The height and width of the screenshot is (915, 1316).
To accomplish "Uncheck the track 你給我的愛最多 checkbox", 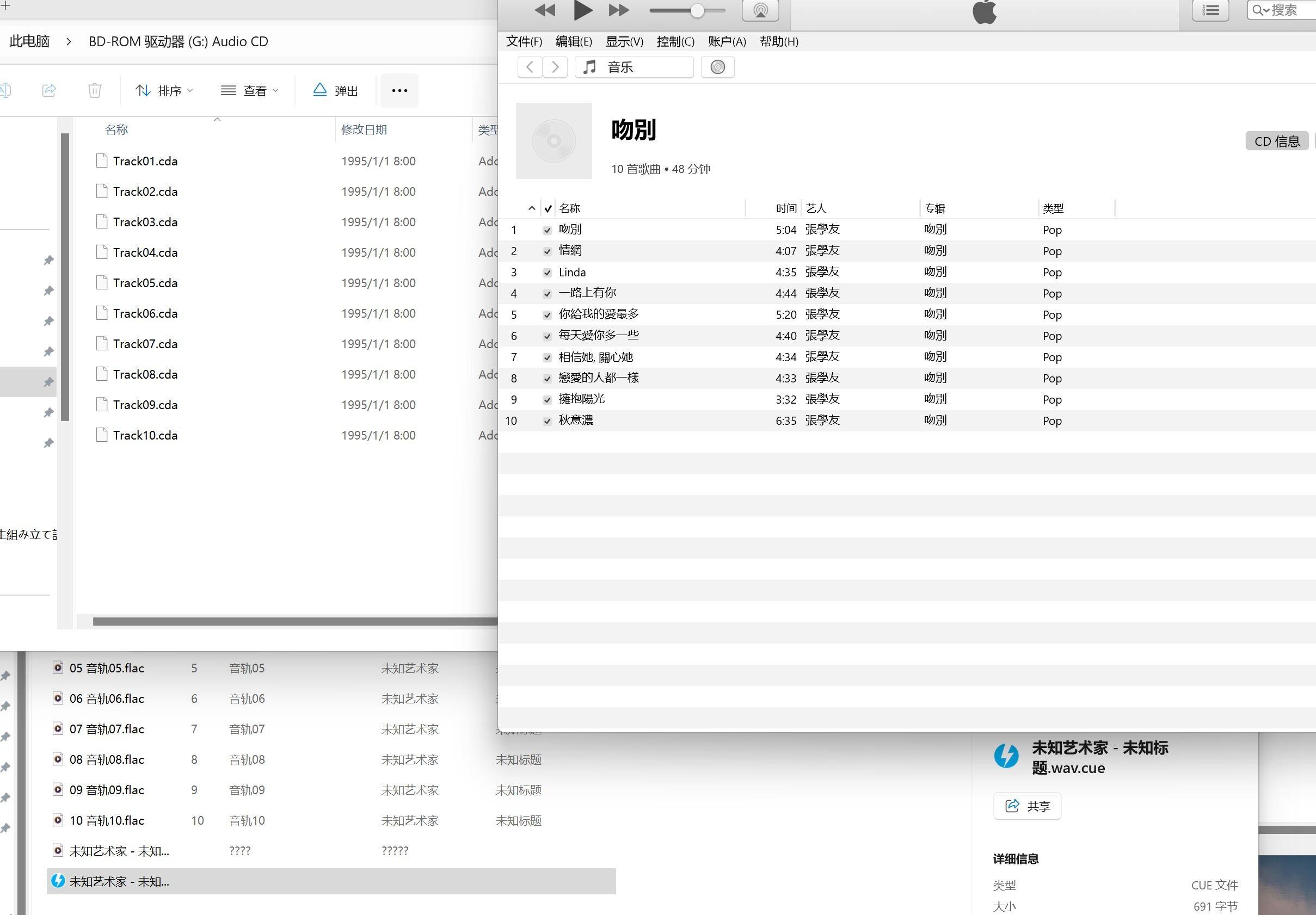I will (548, 315).
